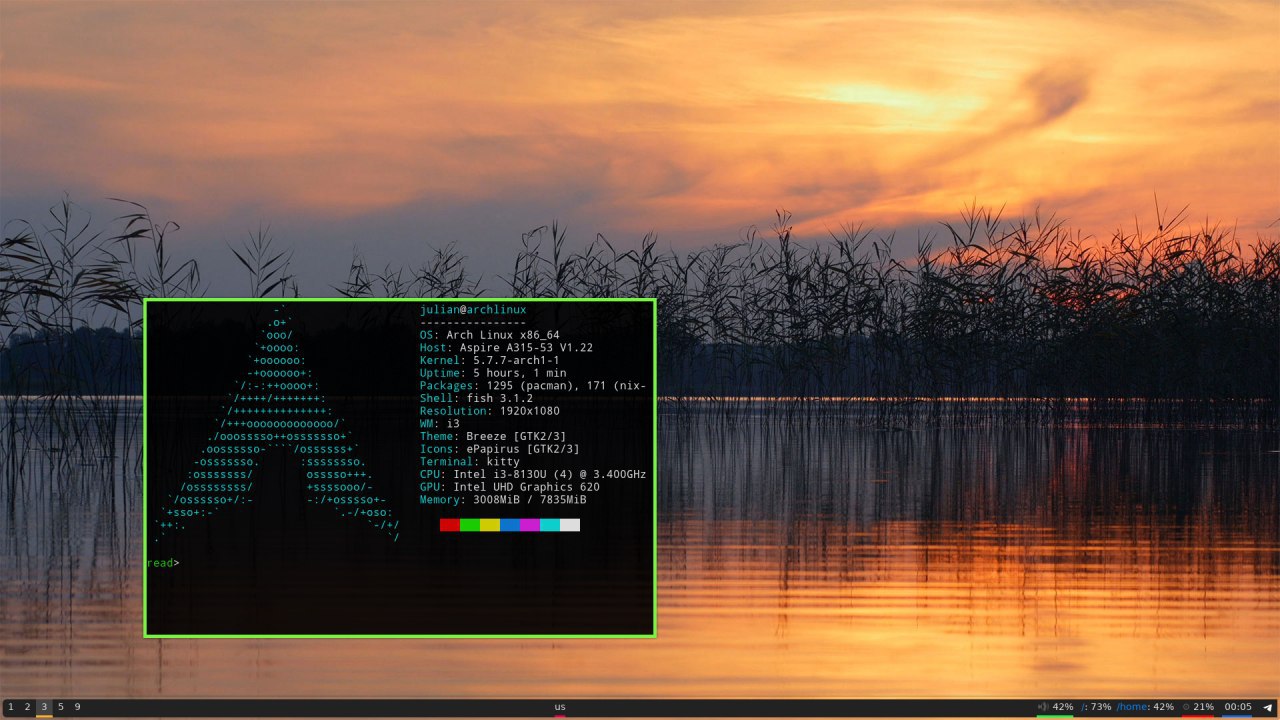
Task: Click the white color block in terminal
Action: 570,525
